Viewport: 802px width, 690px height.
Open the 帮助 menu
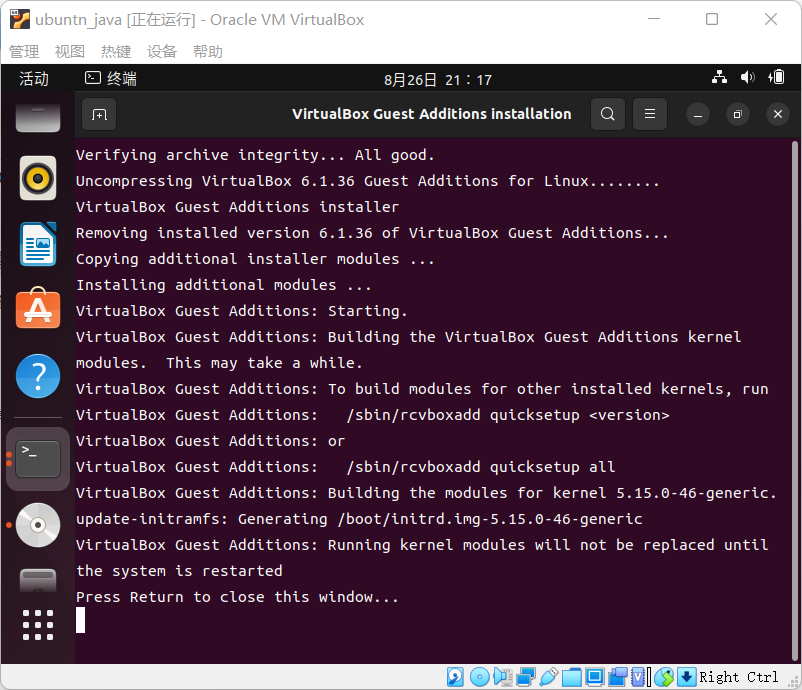point(208,52)
